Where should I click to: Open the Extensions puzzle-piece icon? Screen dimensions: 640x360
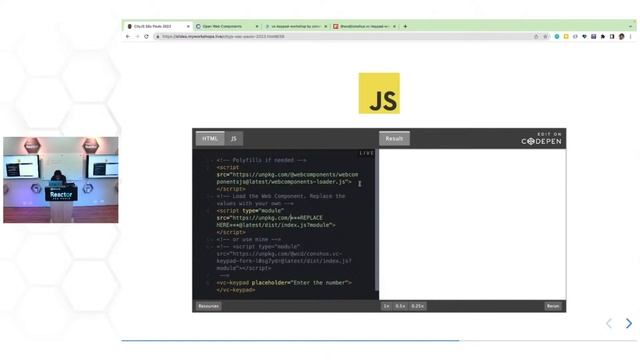(x=603, y=37)
